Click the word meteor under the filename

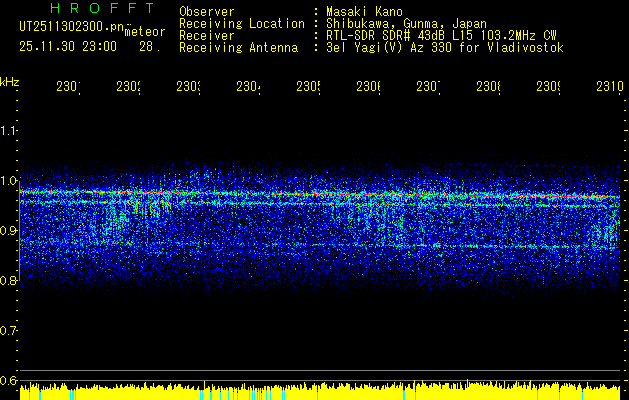(x=145, y=32)
